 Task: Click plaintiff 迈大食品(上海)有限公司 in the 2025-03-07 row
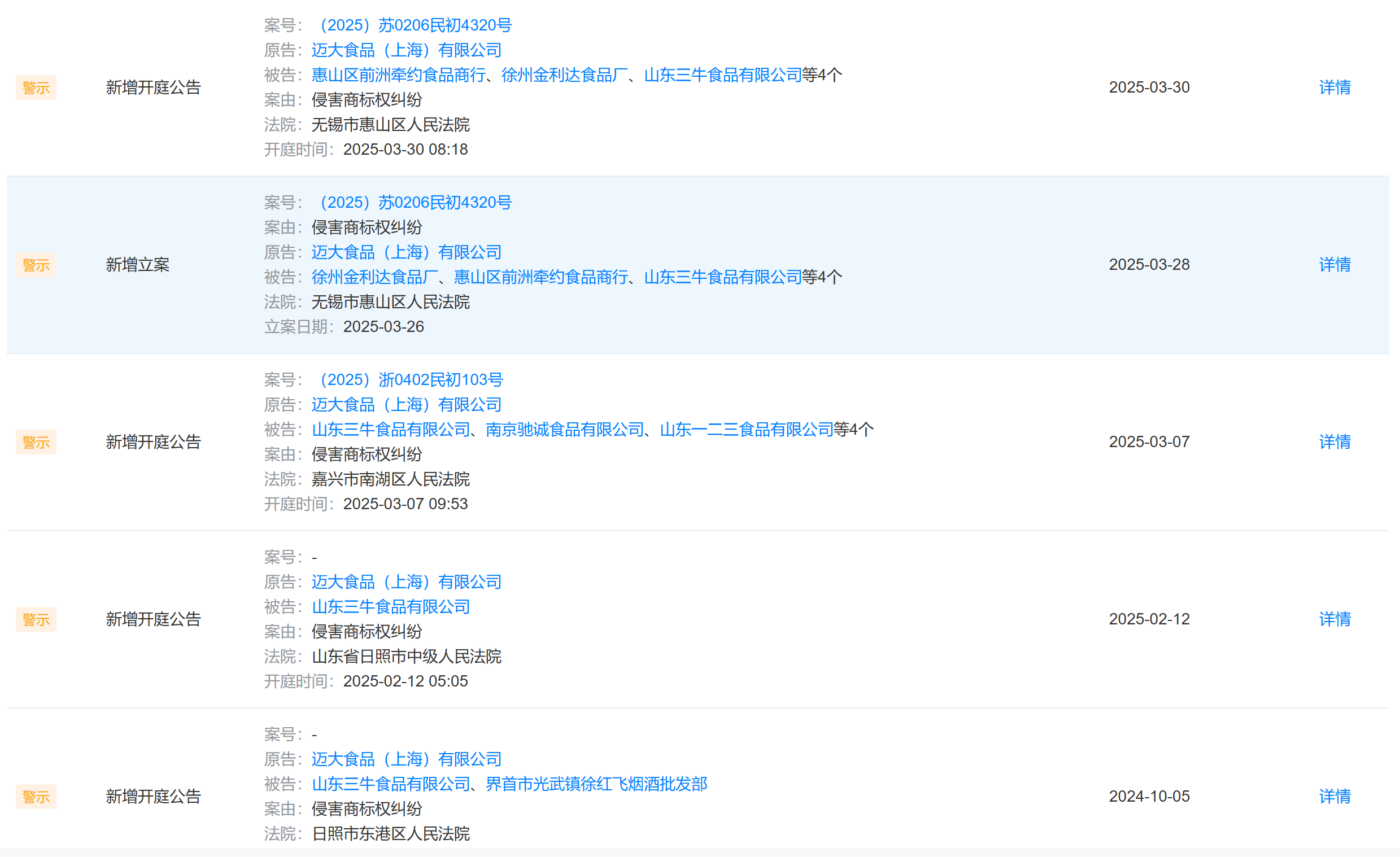[x=406, y=404]
